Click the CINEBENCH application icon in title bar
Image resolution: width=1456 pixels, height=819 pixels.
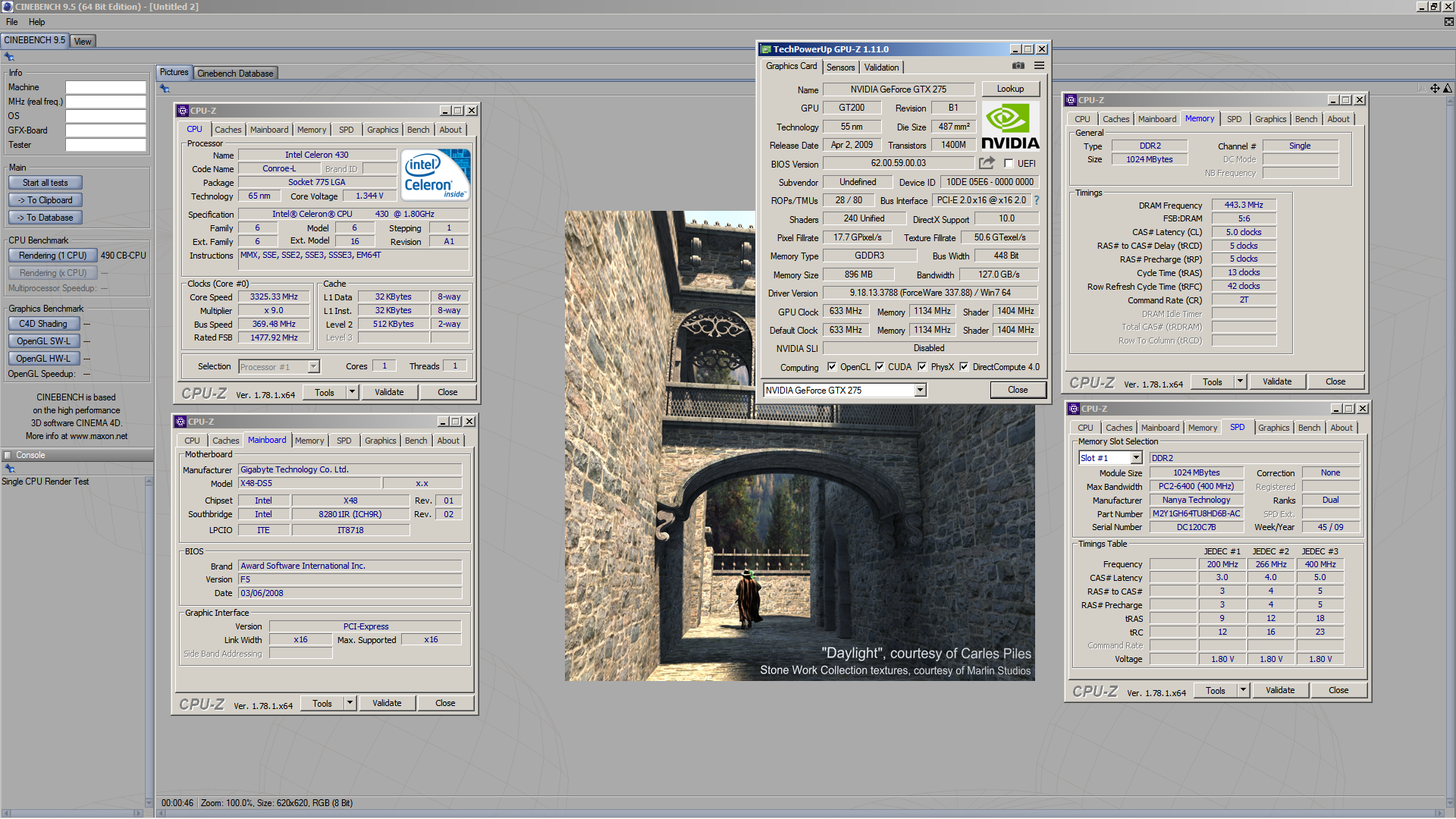pos(8,7)
